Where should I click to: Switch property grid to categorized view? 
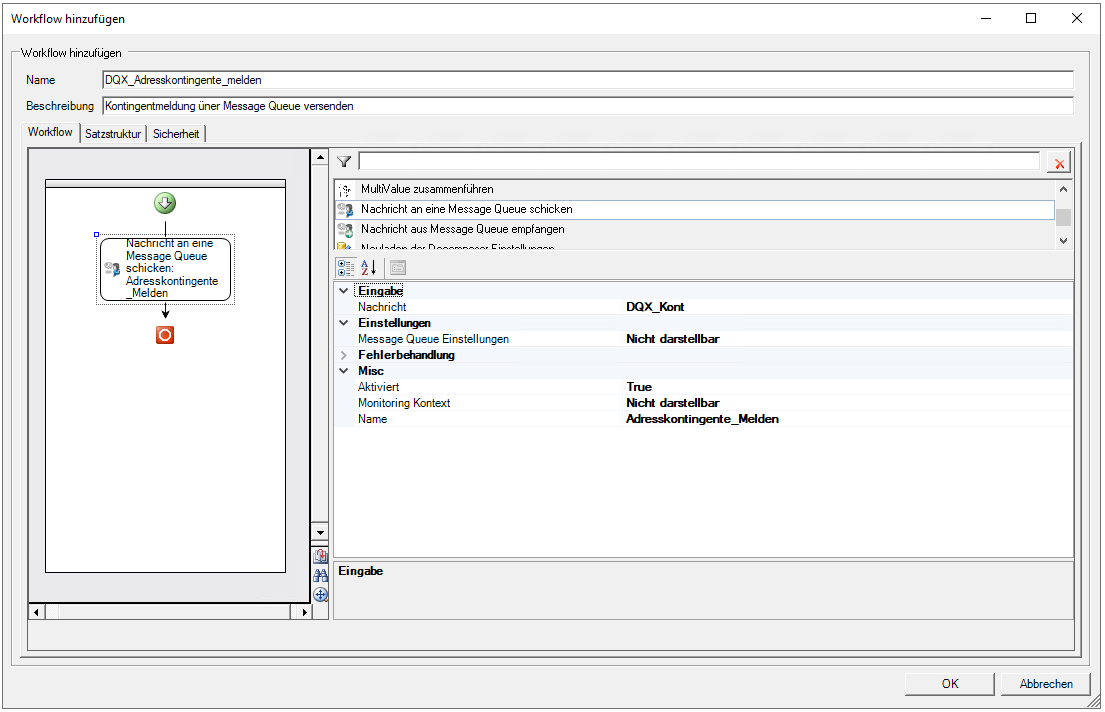pos(346,268)
